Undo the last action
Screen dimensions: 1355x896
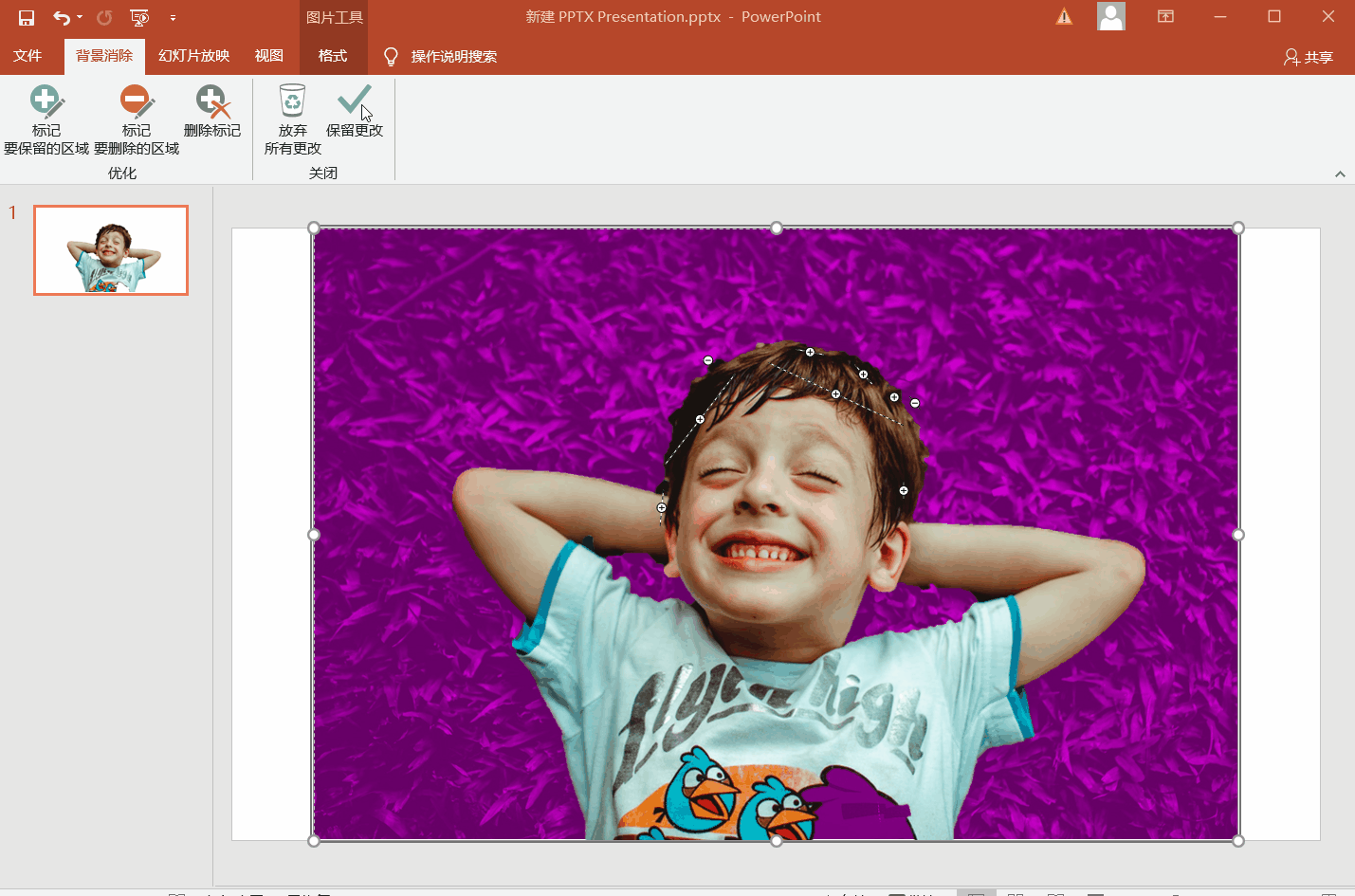tap(61, 17)
